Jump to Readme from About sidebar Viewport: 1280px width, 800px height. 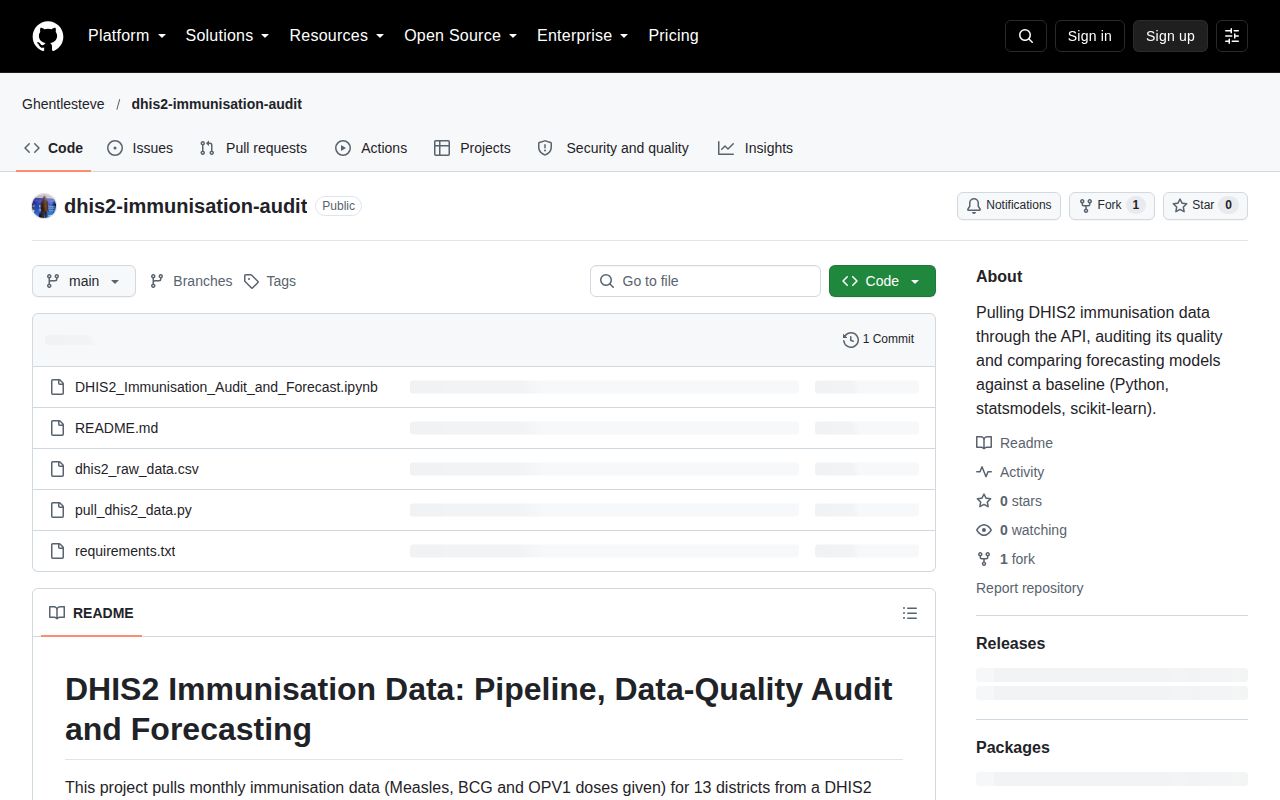[x=1015, y=443]
